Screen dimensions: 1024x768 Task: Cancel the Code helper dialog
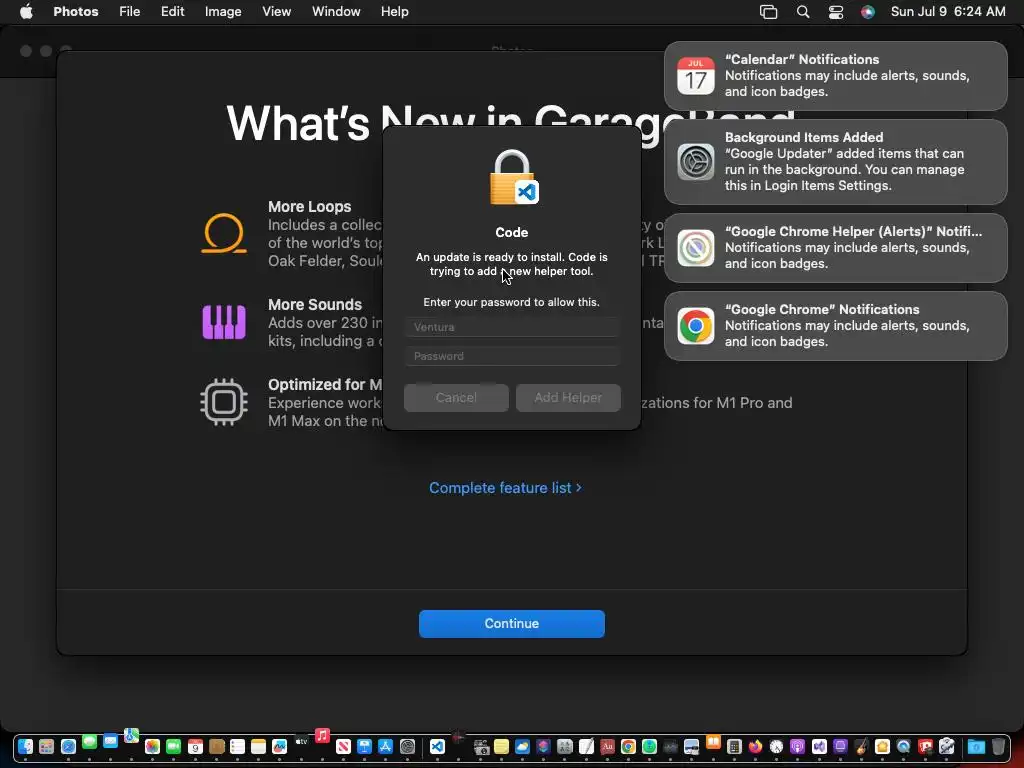[456, 398]
